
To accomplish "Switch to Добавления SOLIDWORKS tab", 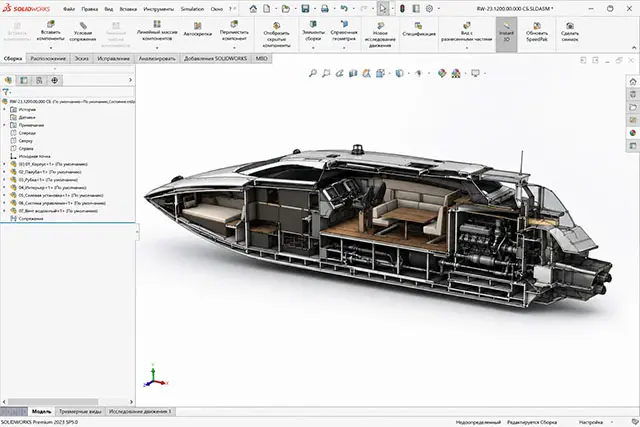I will coord(216,58).
